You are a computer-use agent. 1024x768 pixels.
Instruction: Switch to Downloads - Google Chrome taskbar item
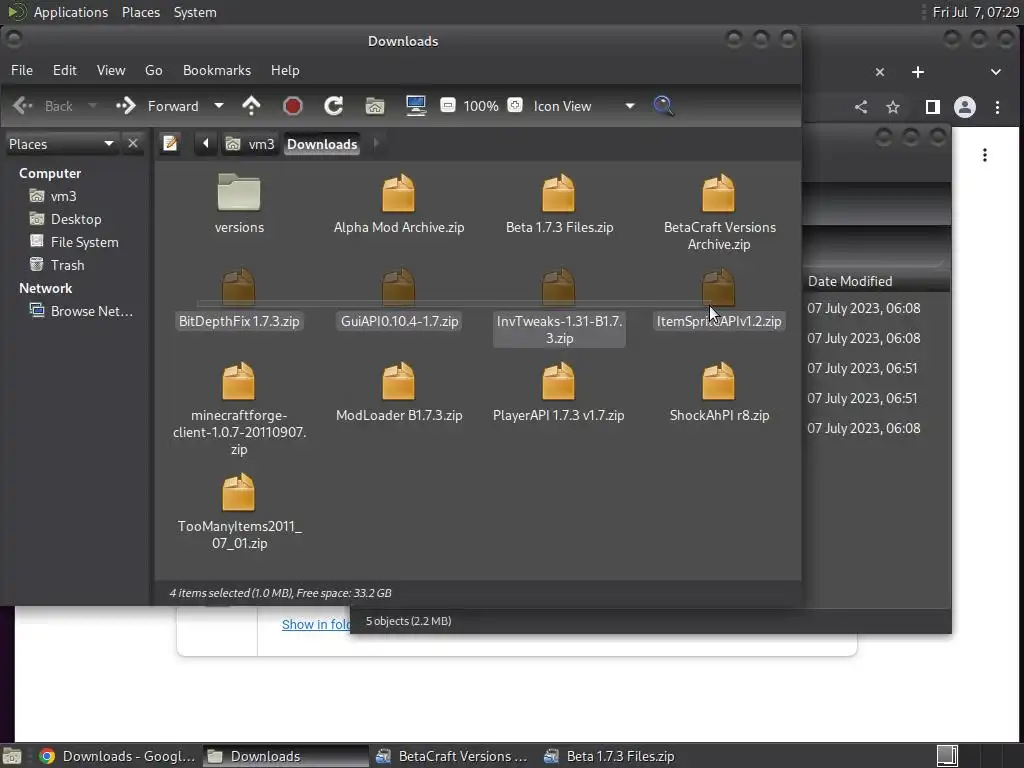coord(118,756)
